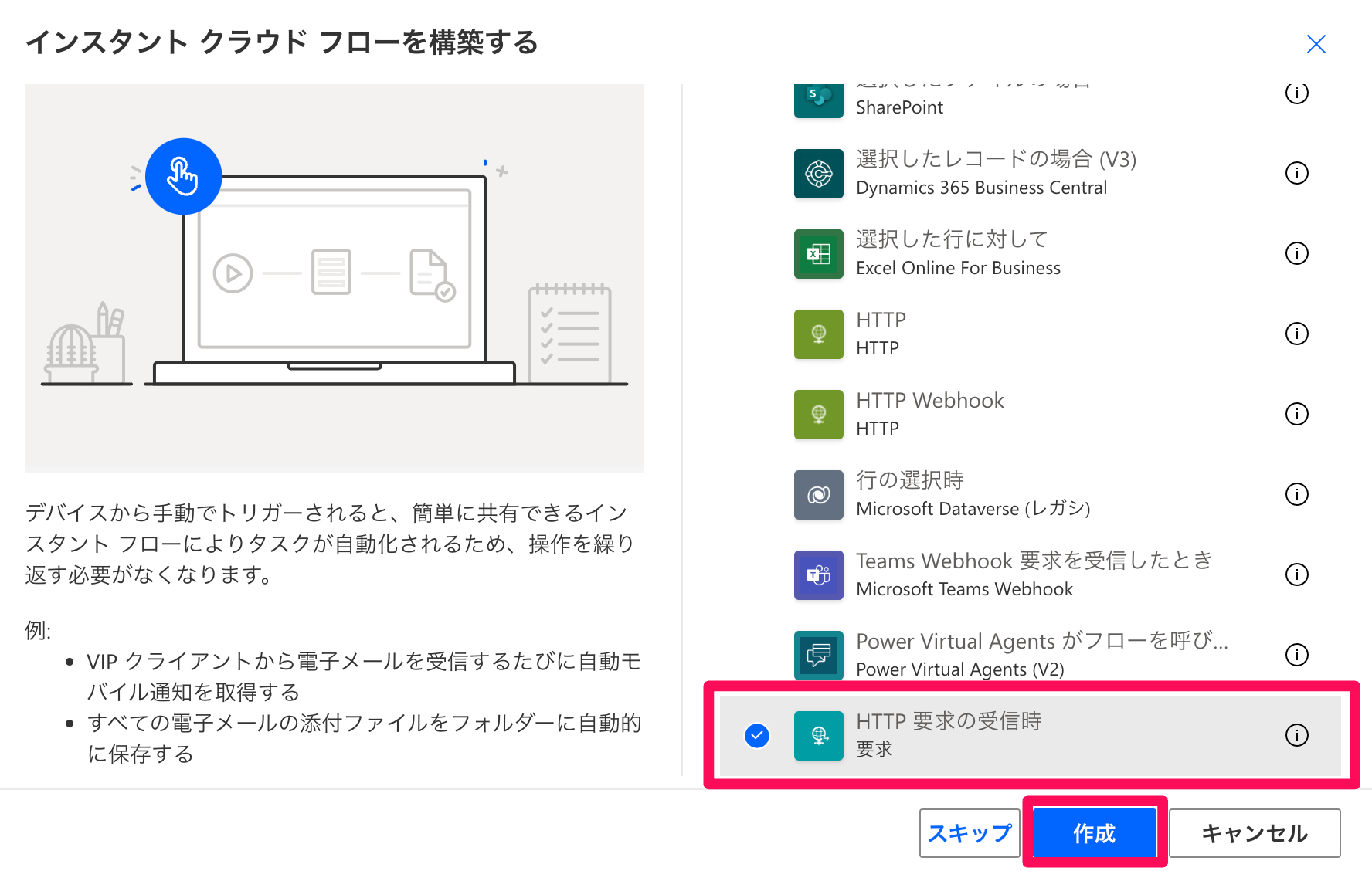The height and width of the screenshot is (871, 1372).
Task: Click the HTTP Webhook connector icon
Action: [x=818, y=415]
